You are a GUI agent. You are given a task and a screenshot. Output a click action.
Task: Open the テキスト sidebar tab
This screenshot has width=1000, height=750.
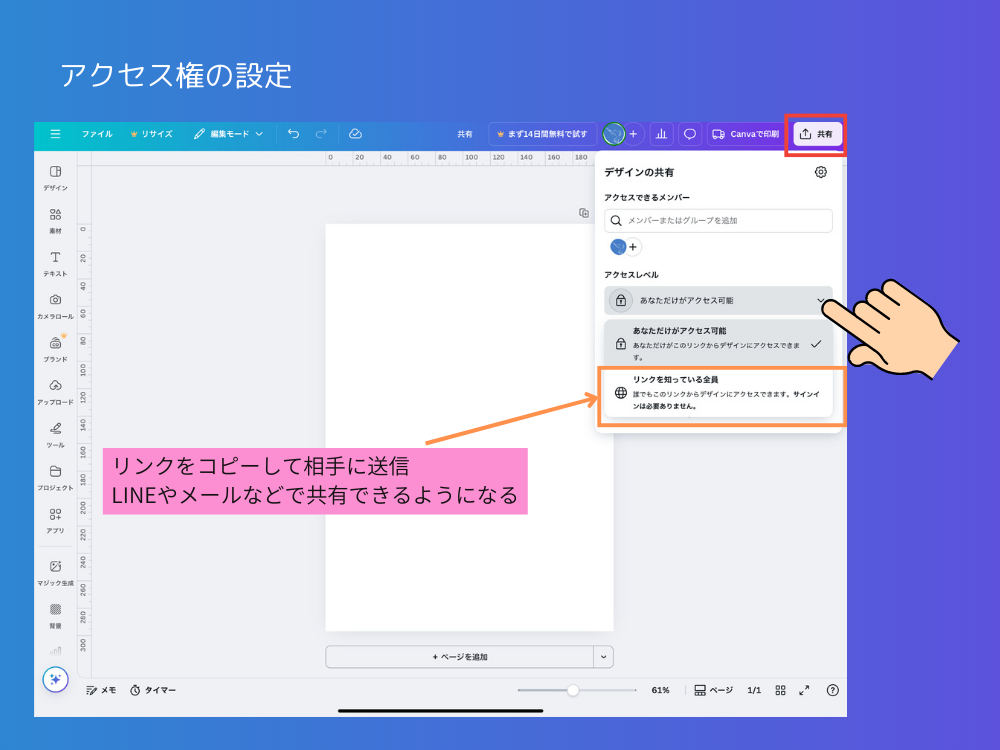click(55, 263)
